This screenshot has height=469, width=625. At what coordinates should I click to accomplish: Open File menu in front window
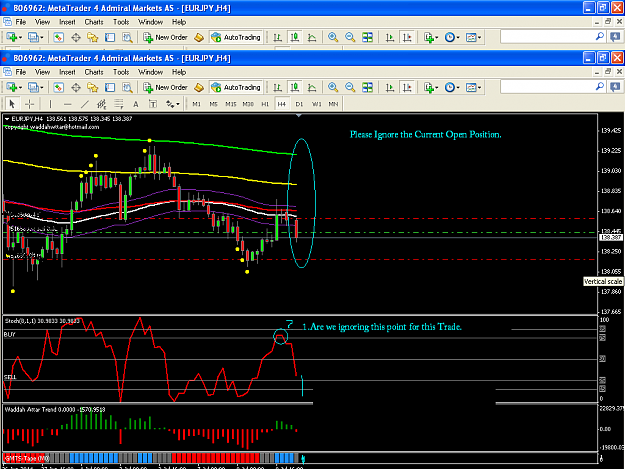(x=20, y=72)
